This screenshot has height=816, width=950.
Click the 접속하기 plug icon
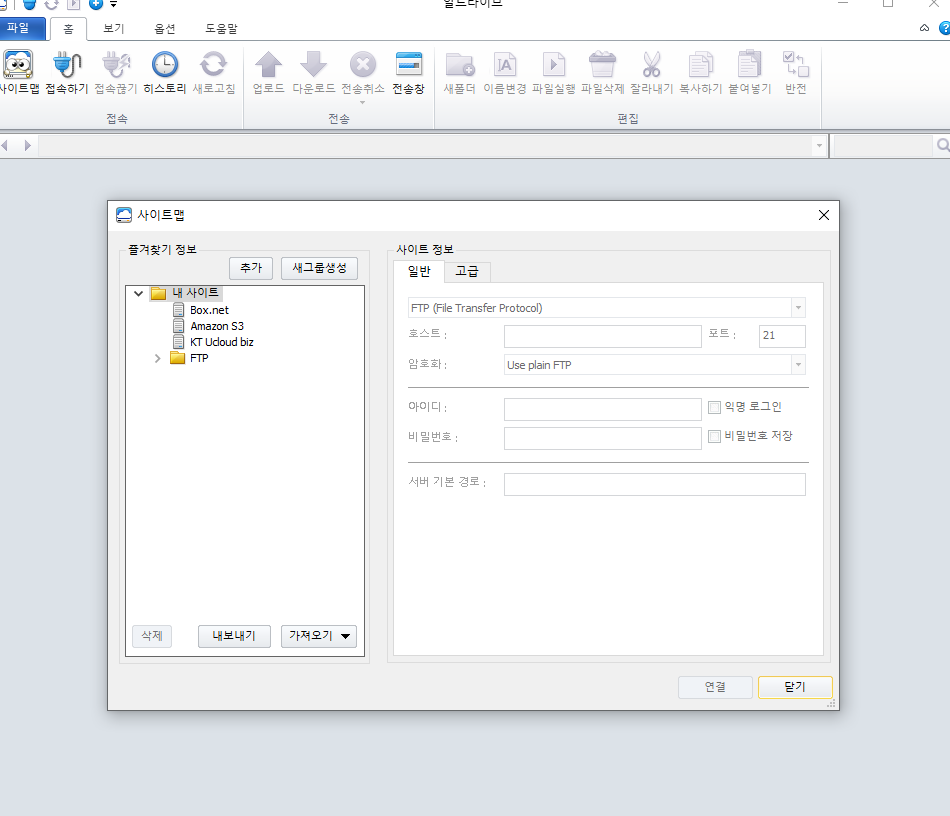pyautogui.click(x=67, y=65)
